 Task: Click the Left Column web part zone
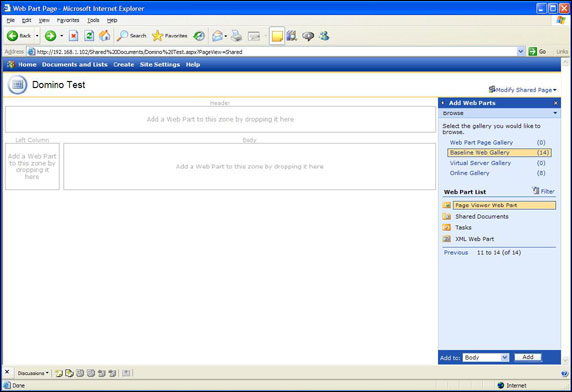[x=32, y=167]
